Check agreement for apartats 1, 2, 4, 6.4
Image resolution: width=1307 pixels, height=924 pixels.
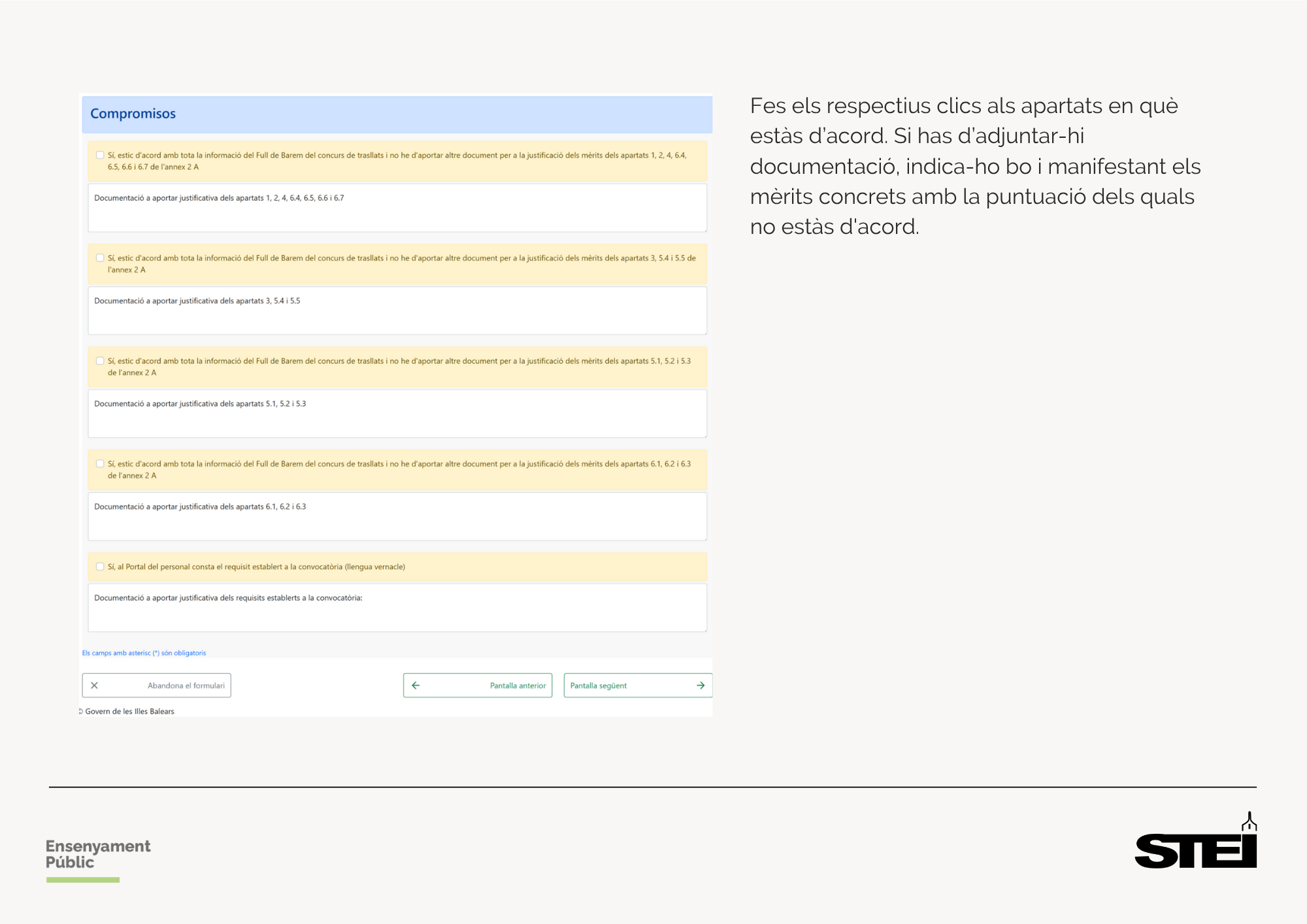coord(100,156)
